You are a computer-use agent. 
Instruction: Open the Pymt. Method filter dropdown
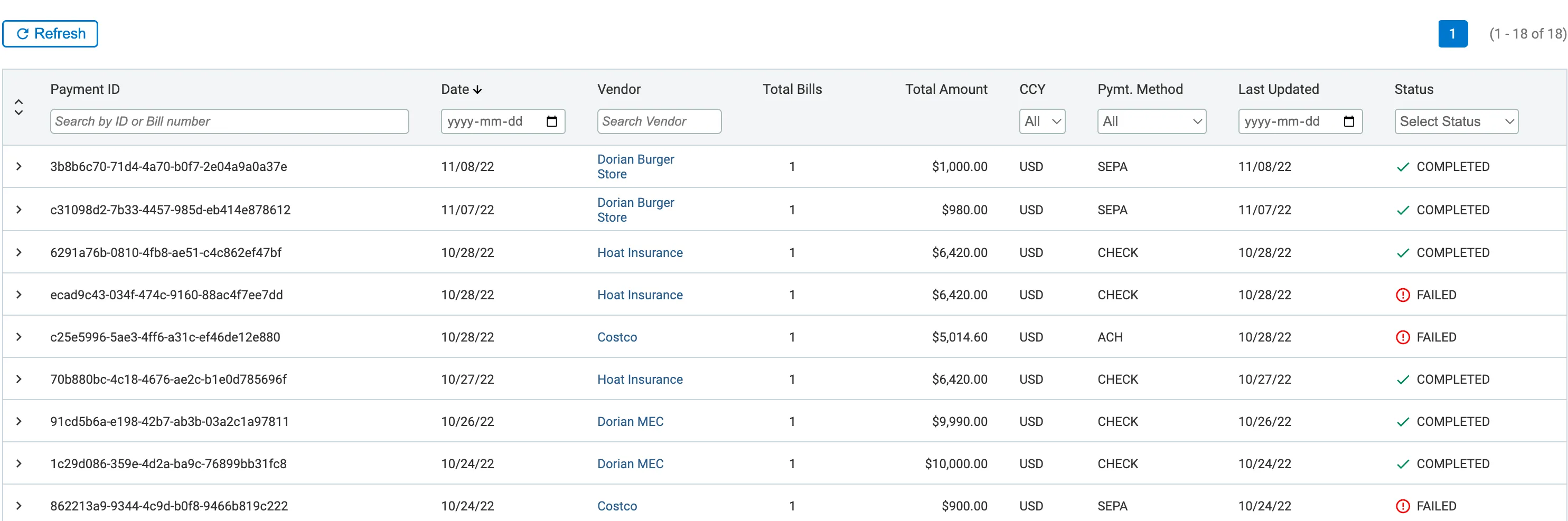tap(1152, 121)
